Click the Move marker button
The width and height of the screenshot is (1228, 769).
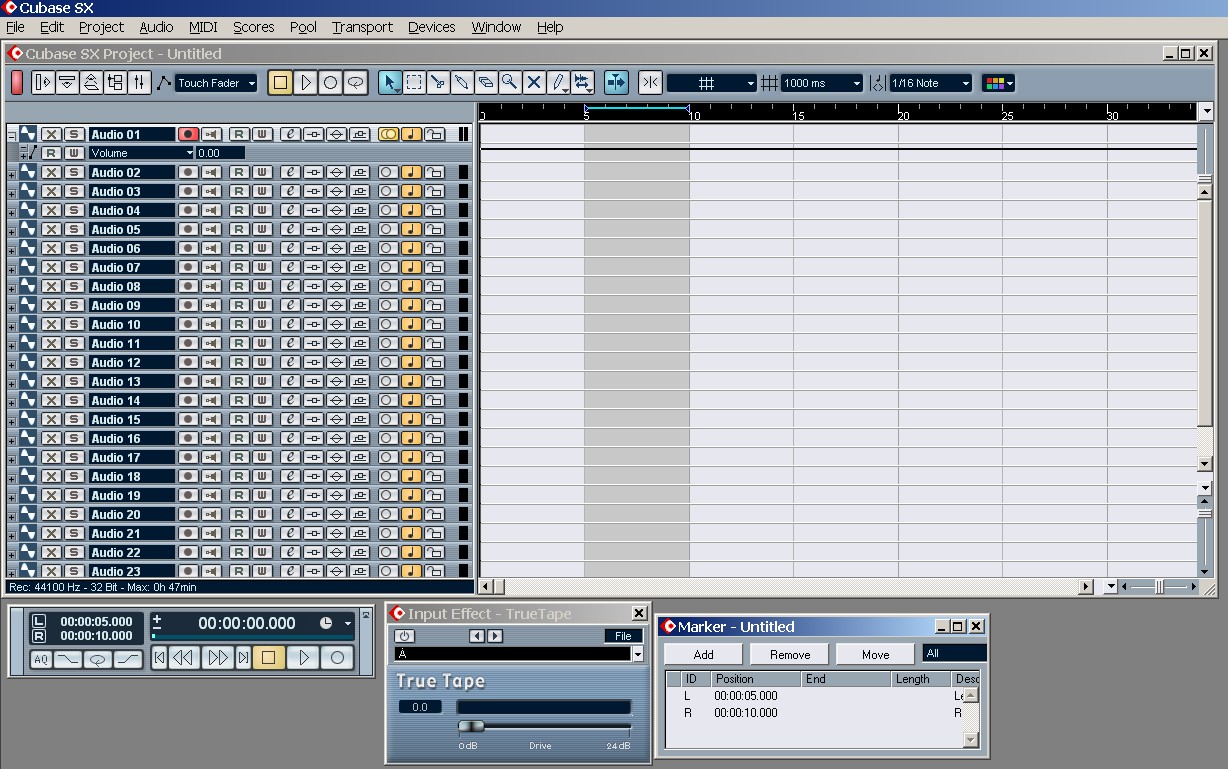[876, 654]
